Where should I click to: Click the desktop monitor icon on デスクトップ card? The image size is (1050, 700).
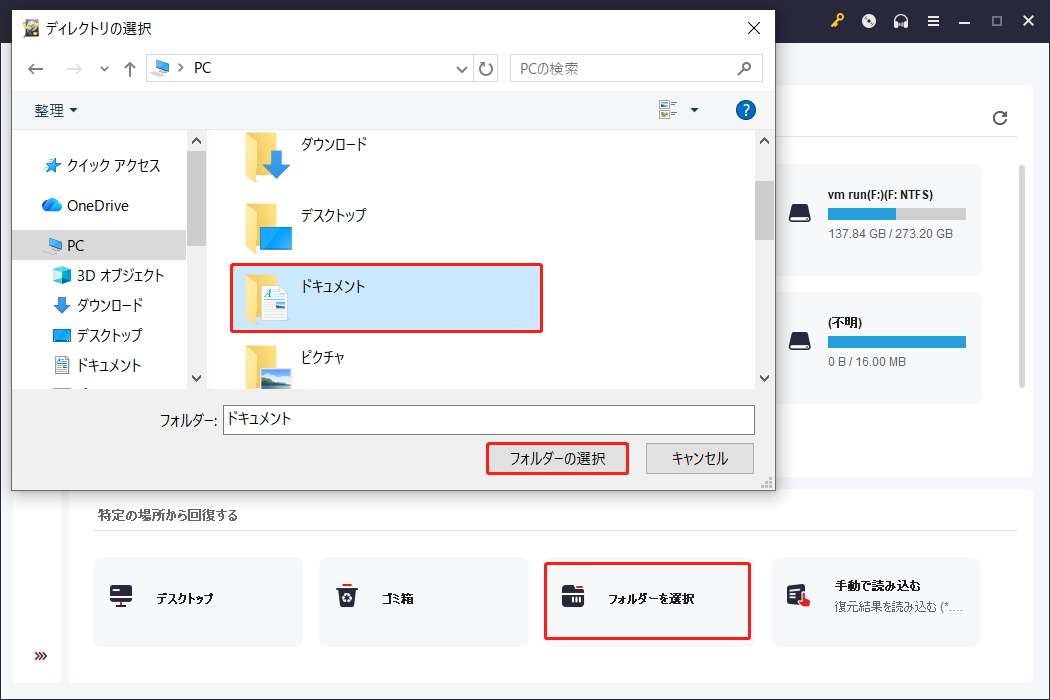point(121,596)
